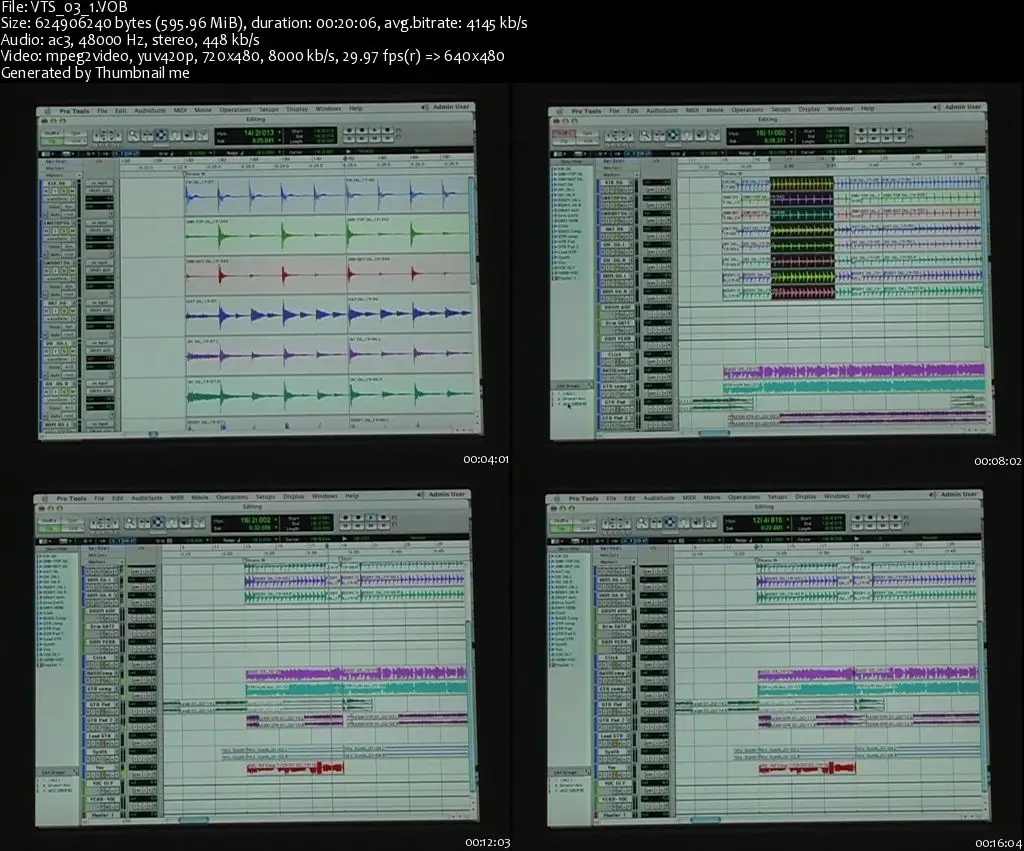Open Nudge value dropdown in 00:04:01 frame
This screenshot has width=1024, height=851.
pyautogui.click(x=280, y=152)
